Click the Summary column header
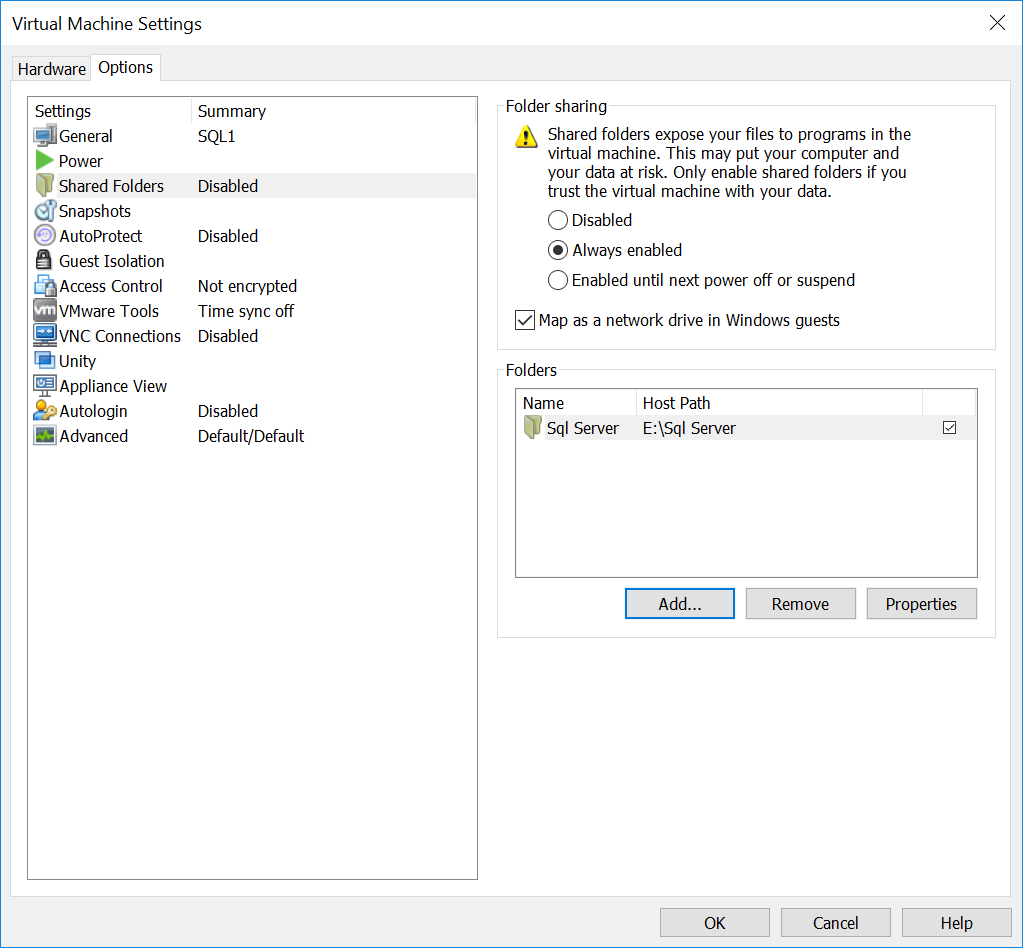 point(333,111)
